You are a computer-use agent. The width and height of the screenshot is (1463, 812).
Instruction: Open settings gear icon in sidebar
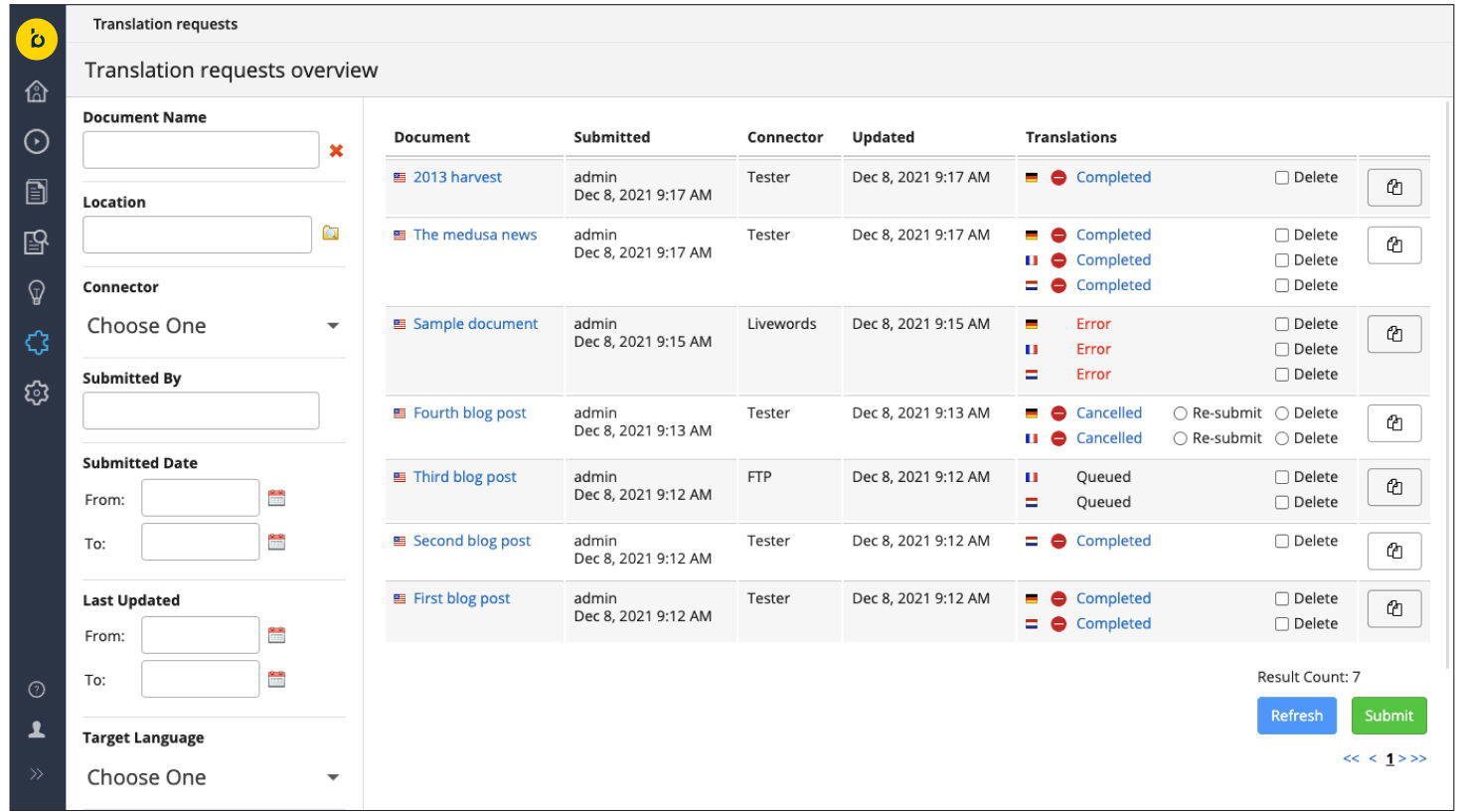pyautogui.click(x=37, y=393)
